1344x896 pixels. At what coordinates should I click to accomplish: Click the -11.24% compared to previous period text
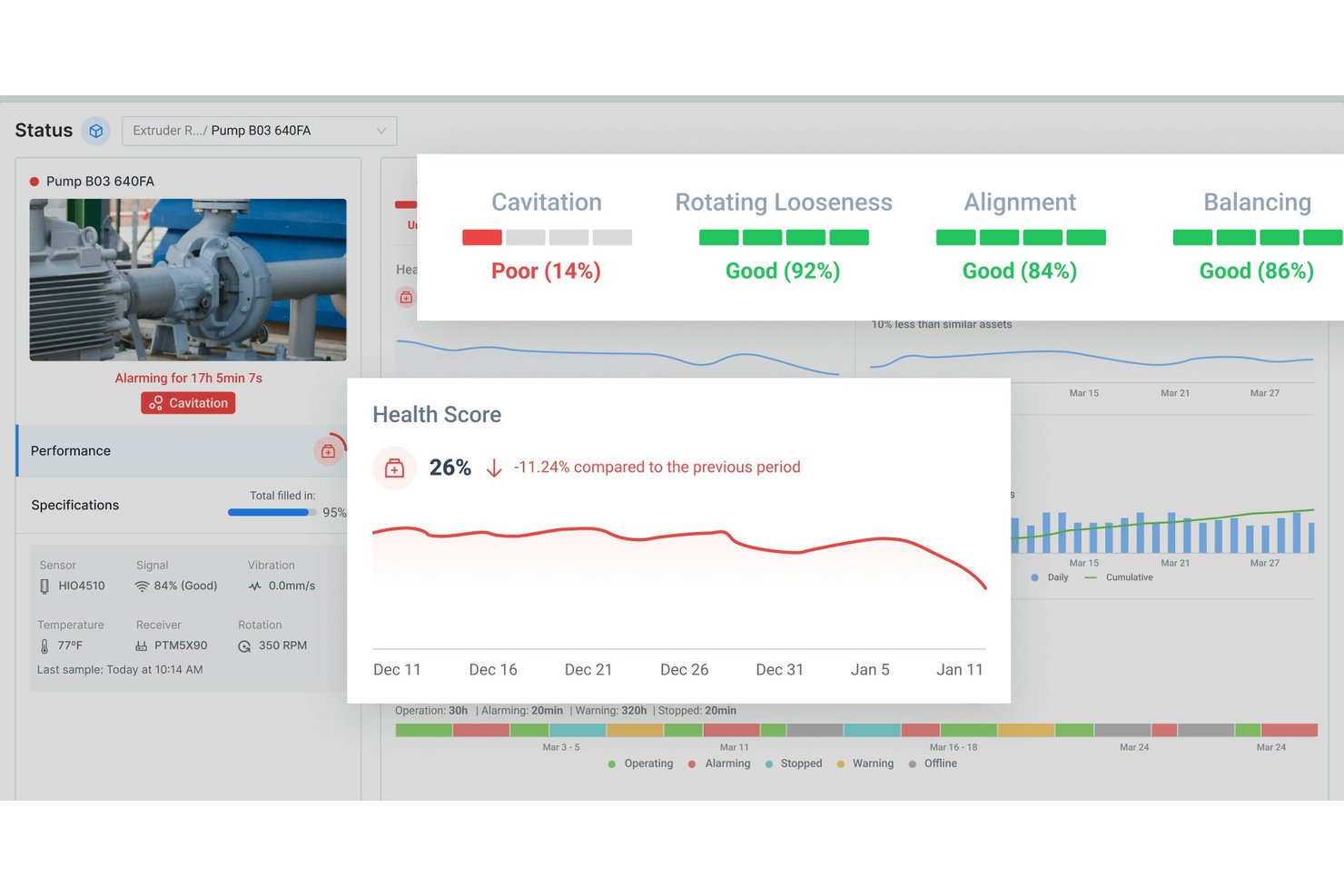click(x=657, y=468)
